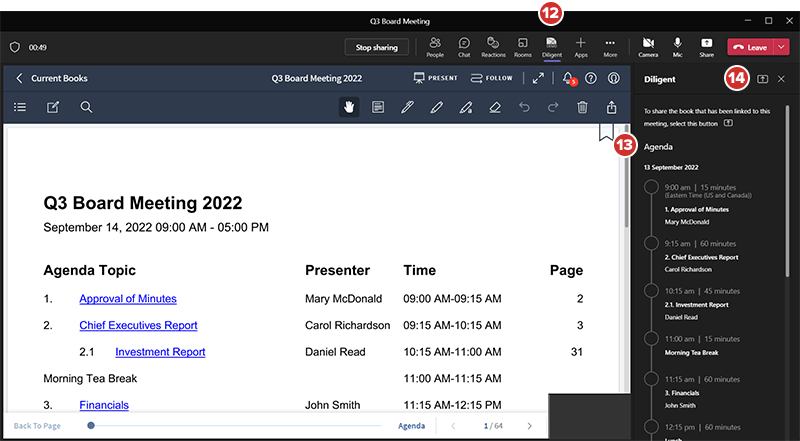800x441 pixels.
Task: Toggle the Mic mute button
Action: (678, 46)
